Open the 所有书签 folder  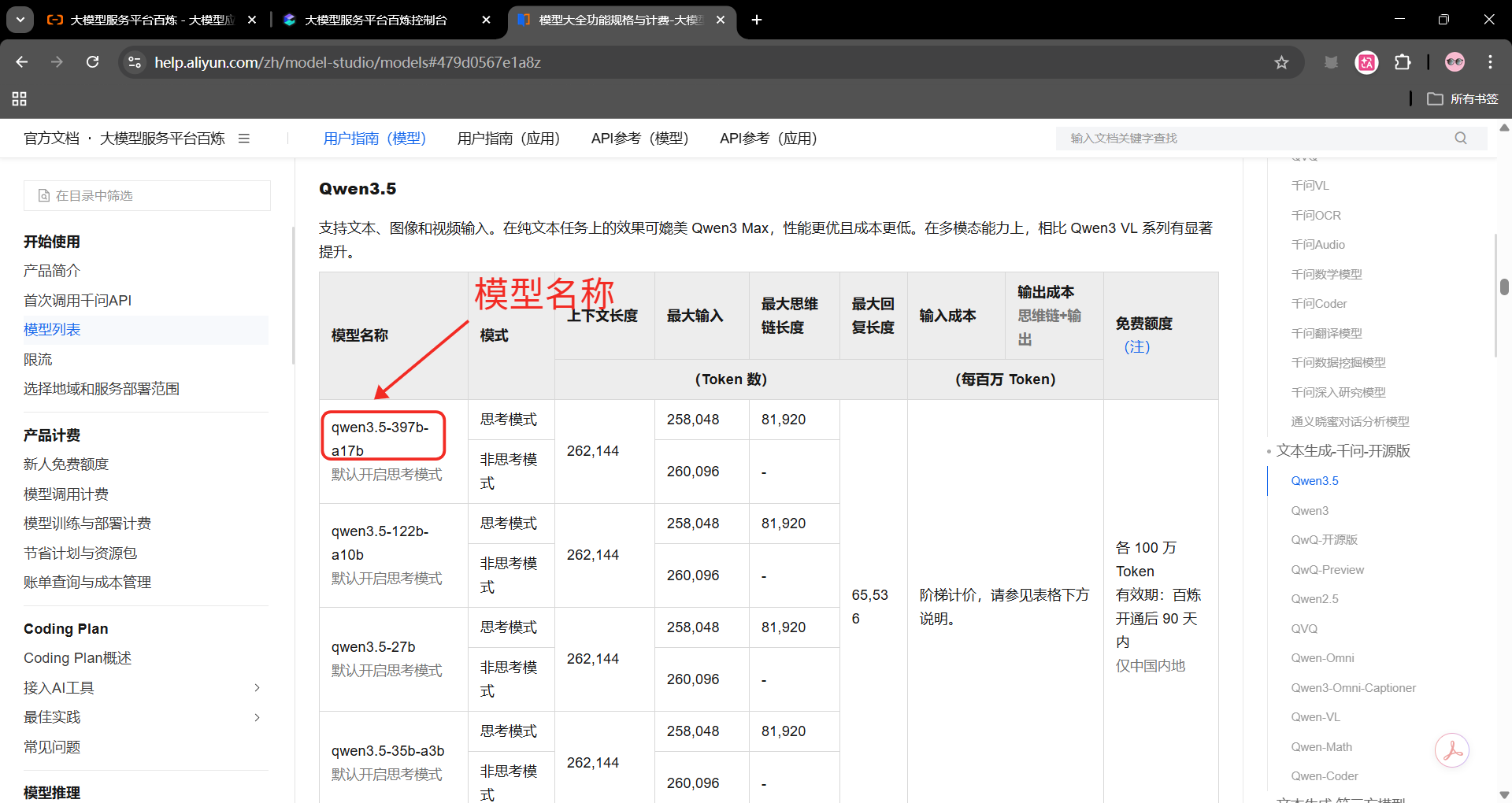coord(1462,98)
